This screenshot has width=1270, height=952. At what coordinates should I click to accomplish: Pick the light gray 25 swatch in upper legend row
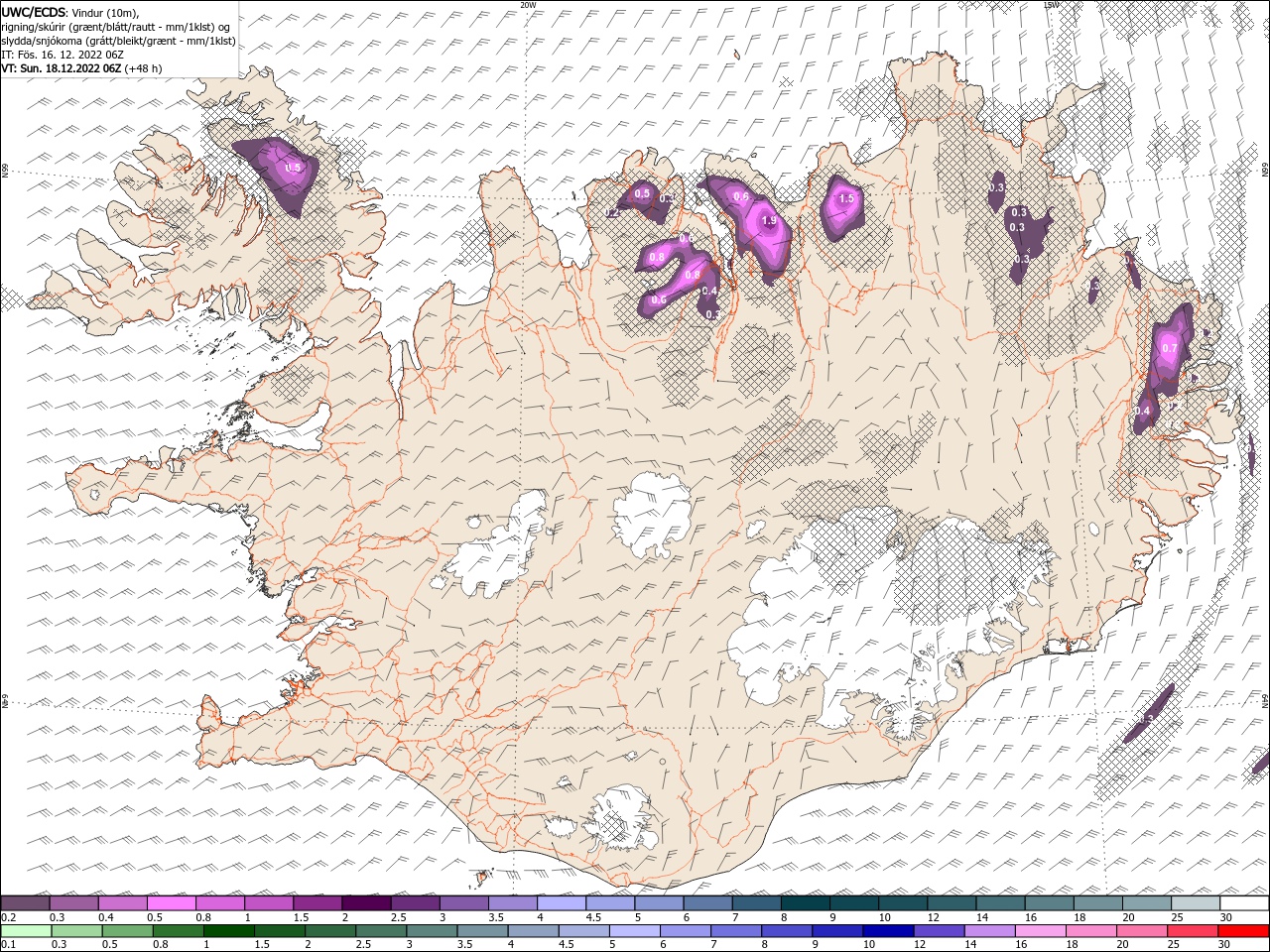point(1196,902)
